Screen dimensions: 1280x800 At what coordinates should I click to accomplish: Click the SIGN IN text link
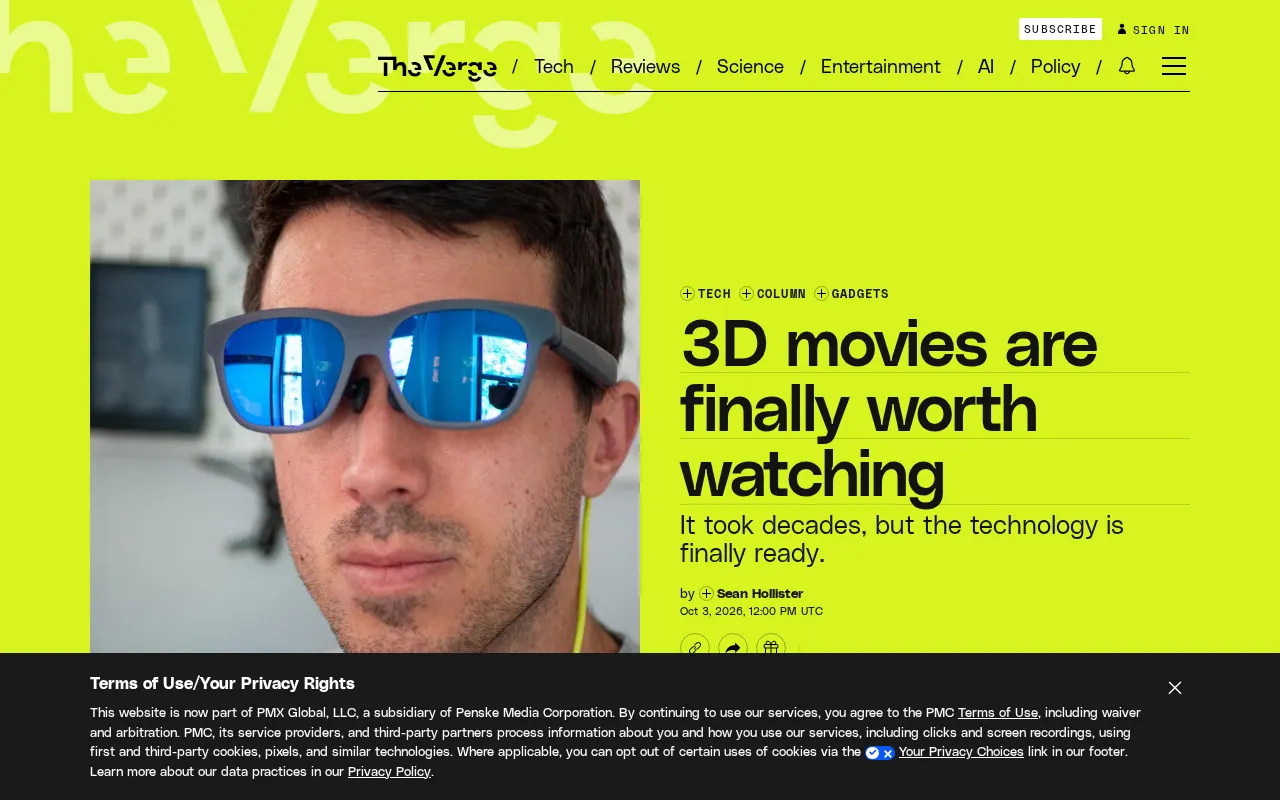tap(1161, 30)
